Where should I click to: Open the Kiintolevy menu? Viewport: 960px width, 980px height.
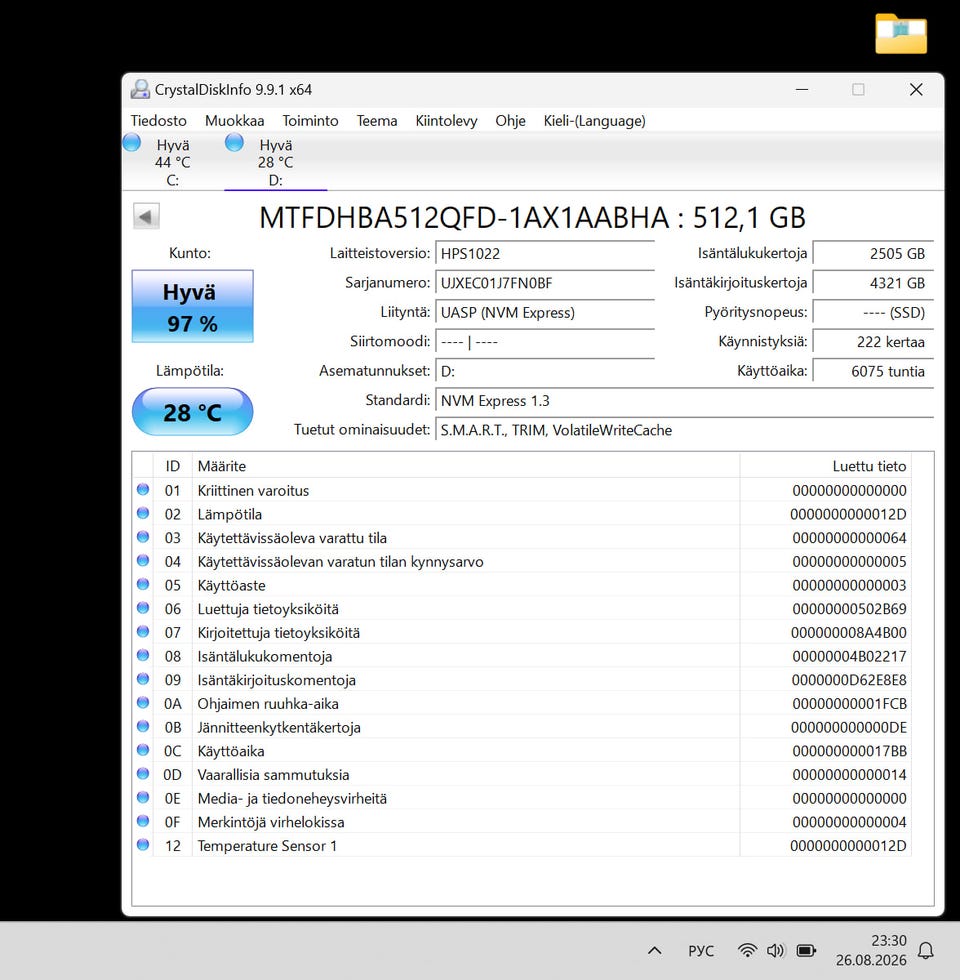click(x=446, y=121)
